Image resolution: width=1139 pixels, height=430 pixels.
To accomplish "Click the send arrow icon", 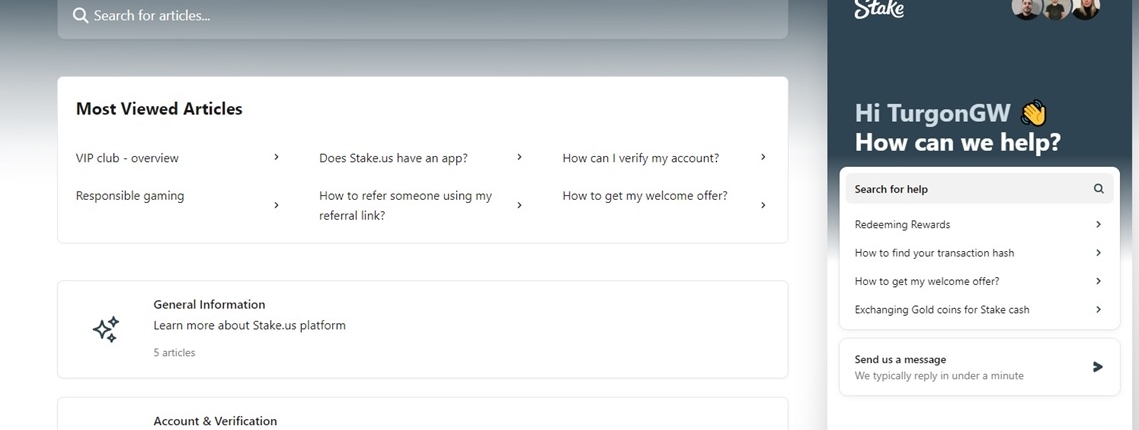I will (x=1098, y=367).
